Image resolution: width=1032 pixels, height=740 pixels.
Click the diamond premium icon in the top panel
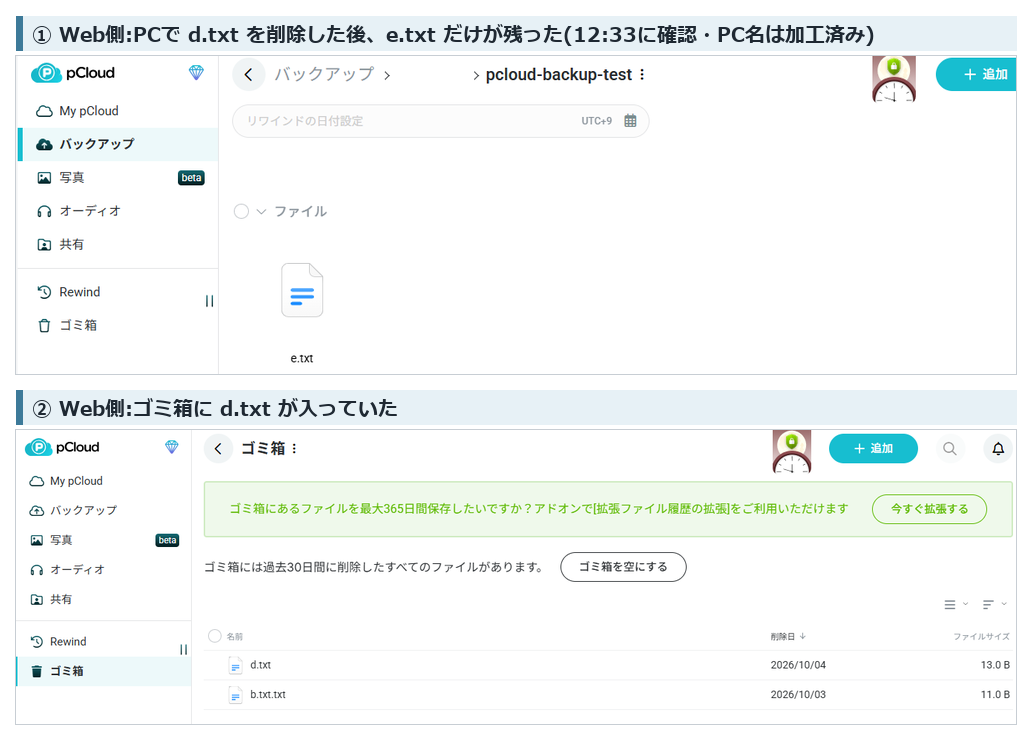(196, 72)
